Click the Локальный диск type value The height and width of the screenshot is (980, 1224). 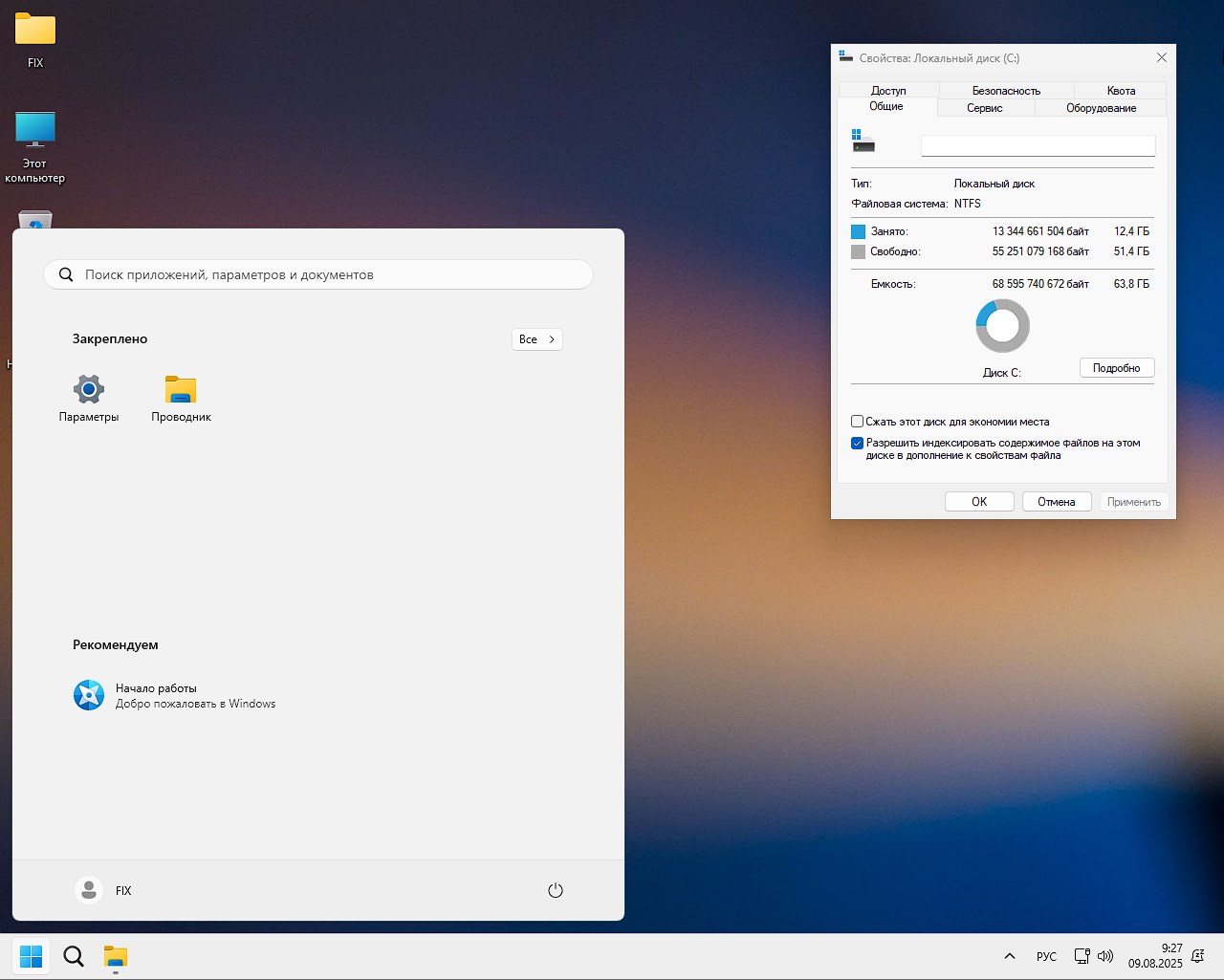coord(994,184)
